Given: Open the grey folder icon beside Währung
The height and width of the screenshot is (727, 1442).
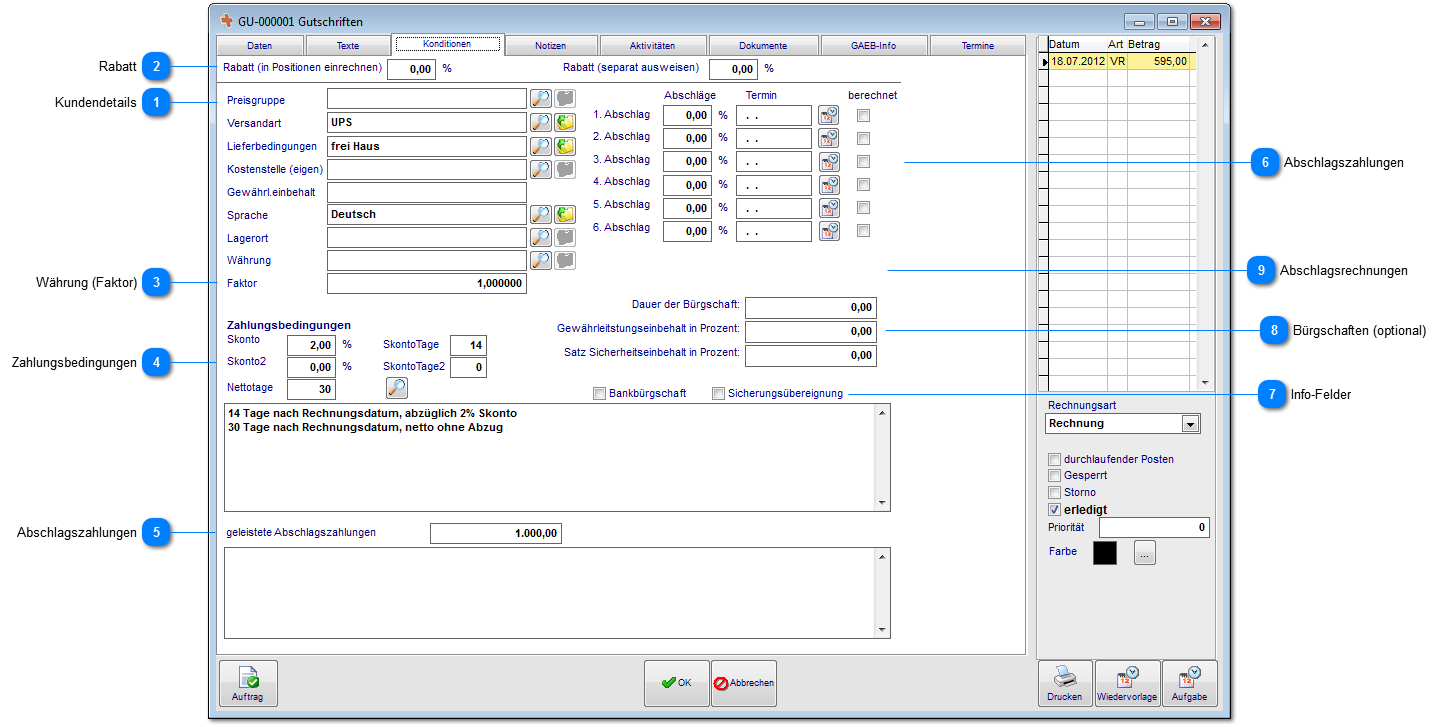Looking at the screenshot, I should pos(566,260).
